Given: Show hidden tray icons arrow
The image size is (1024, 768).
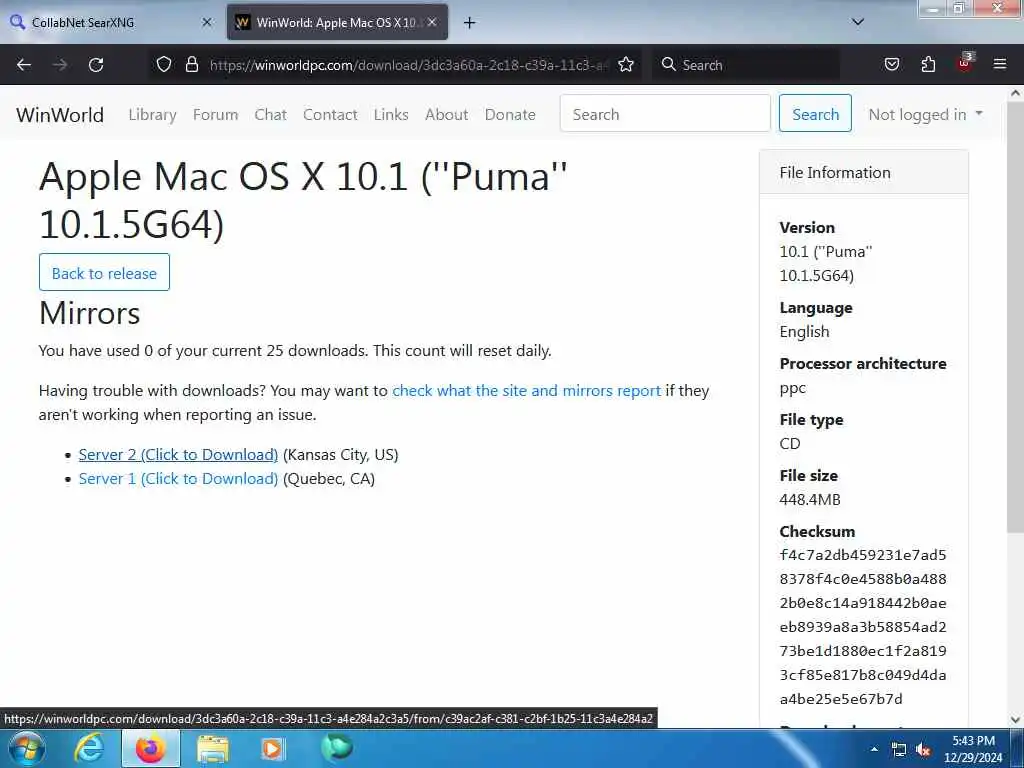Looking at the screenshot, I should click(x=874, y=749).
